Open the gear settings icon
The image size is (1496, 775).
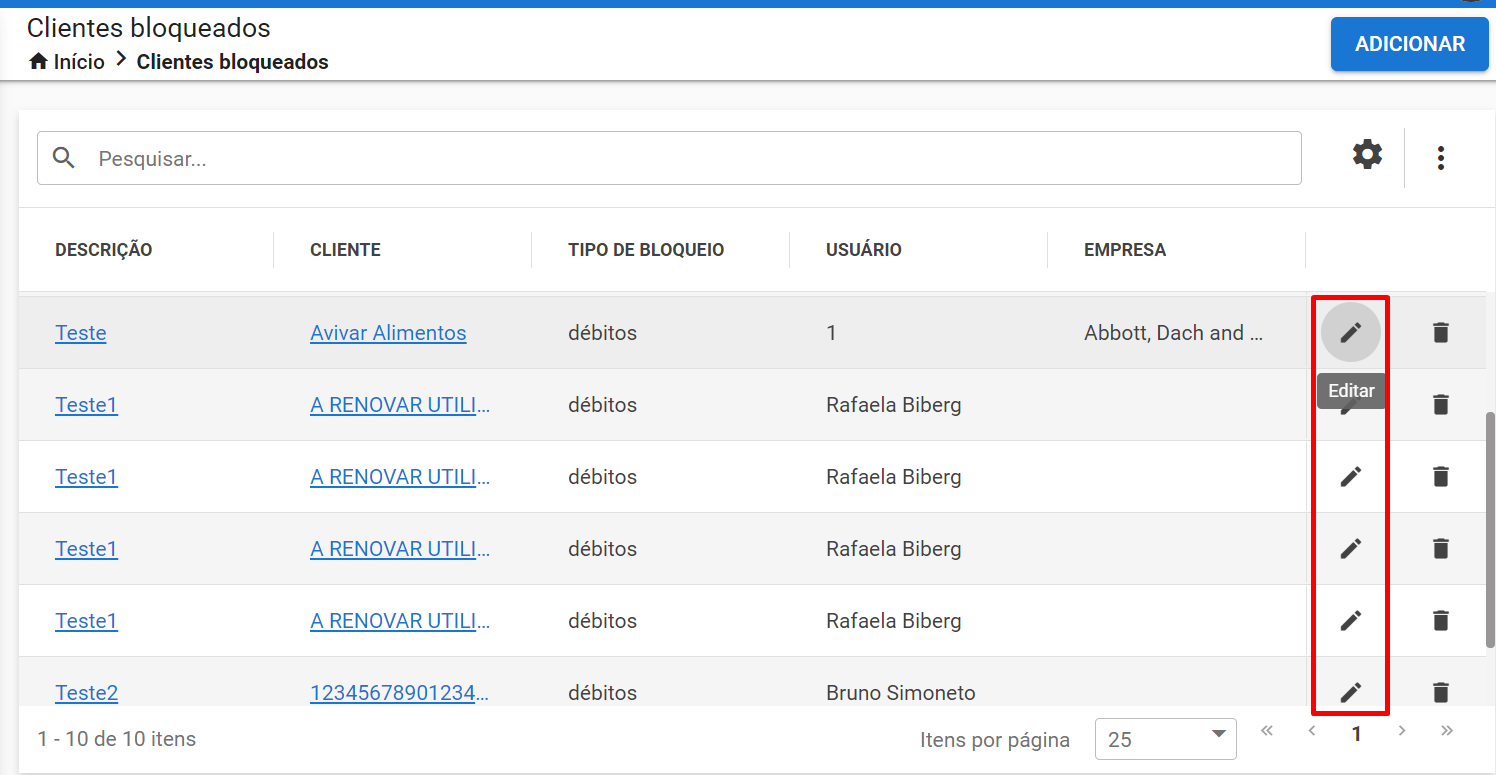click(1367, 155)
